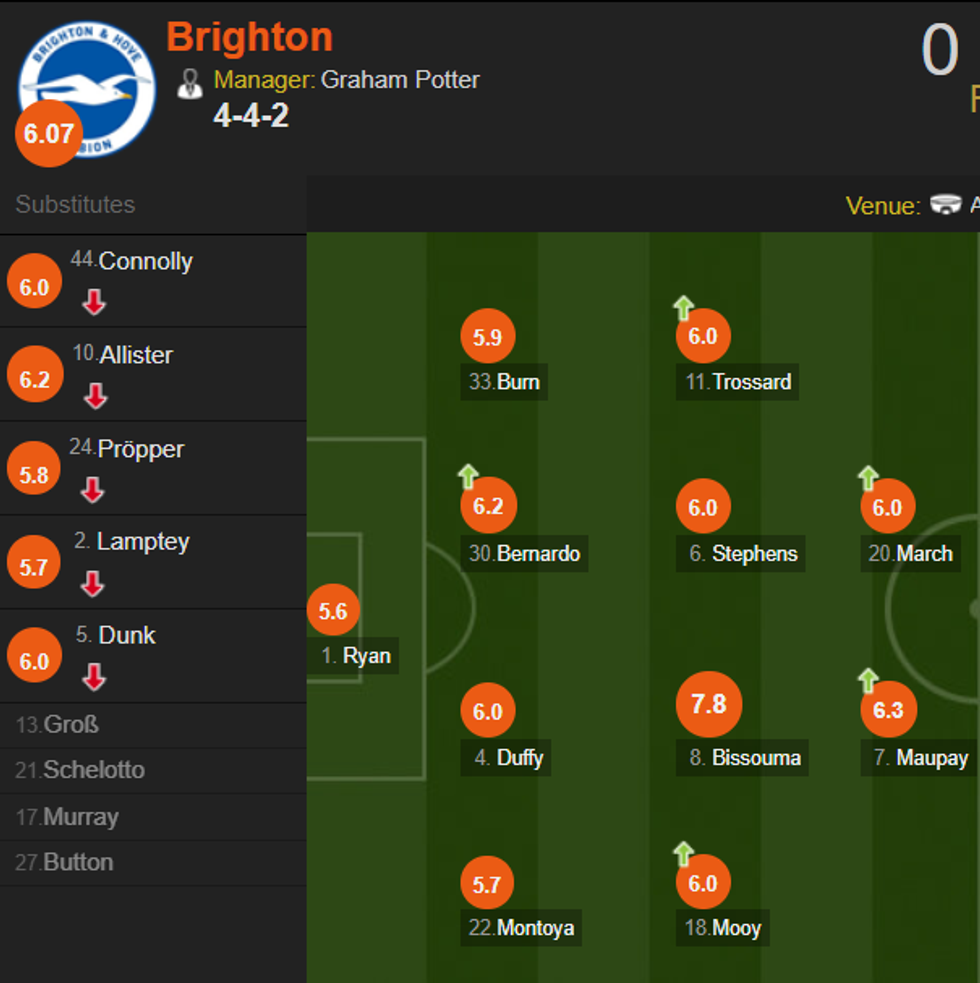Click the team rating 6.07 badge
Viewport: 980px width, 983px height.
click(48, 133)
